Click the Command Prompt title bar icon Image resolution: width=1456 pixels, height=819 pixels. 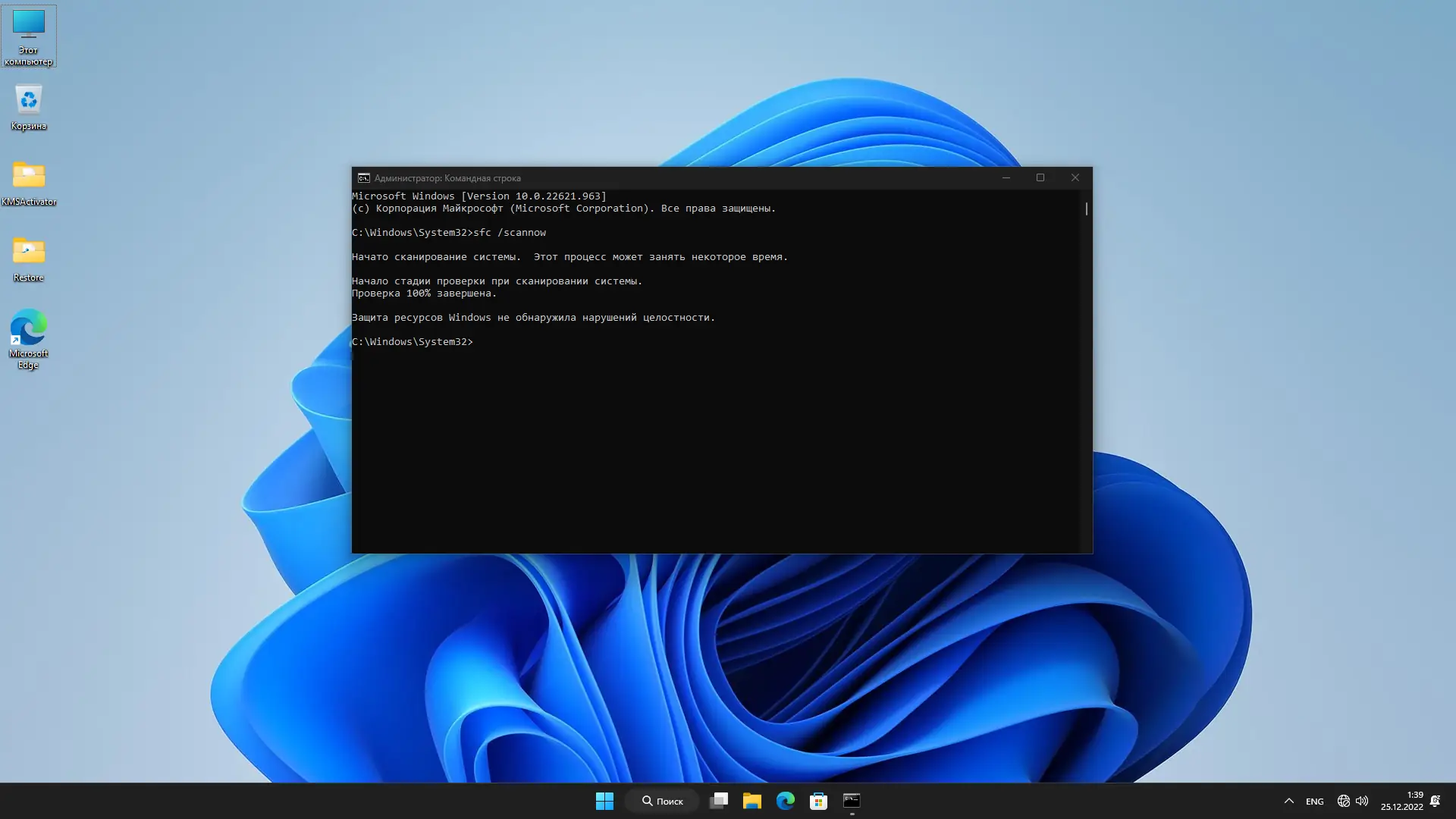coord(364,178)
